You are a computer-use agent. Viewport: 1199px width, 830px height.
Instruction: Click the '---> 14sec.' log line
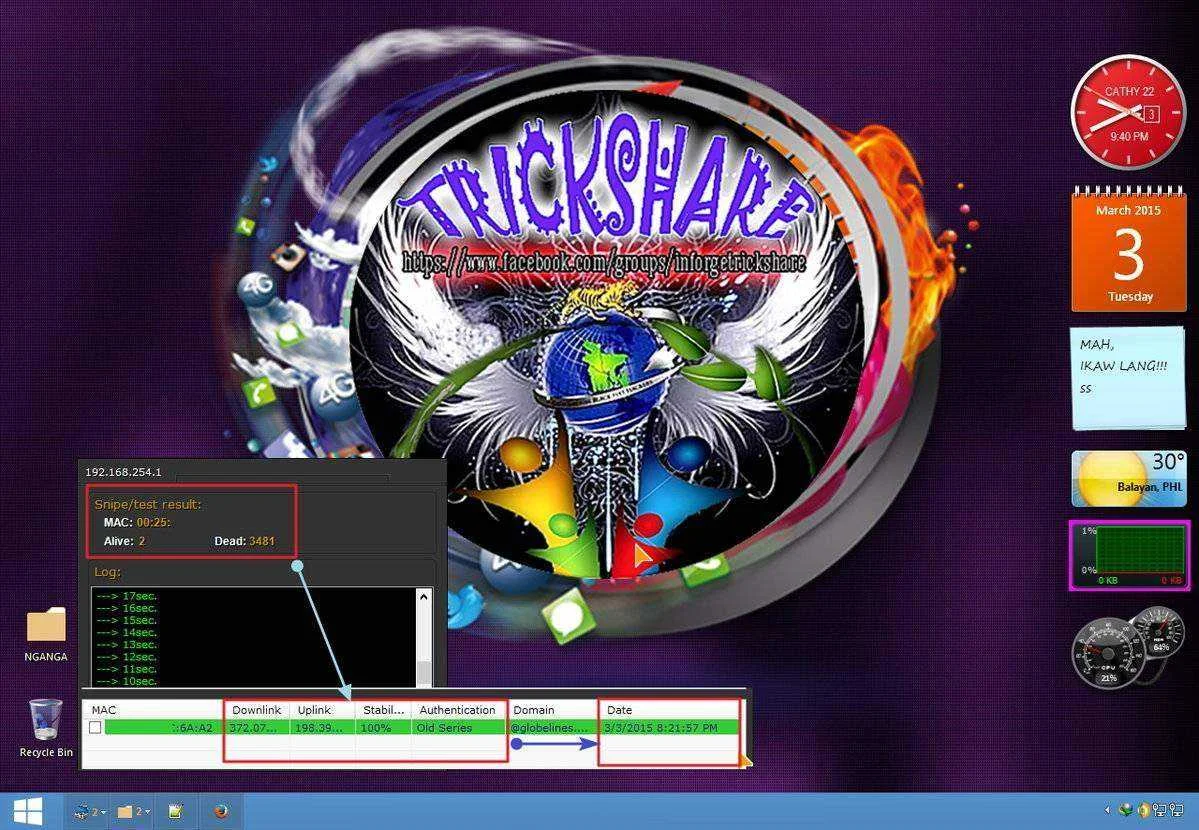click(x=127, y=633)
